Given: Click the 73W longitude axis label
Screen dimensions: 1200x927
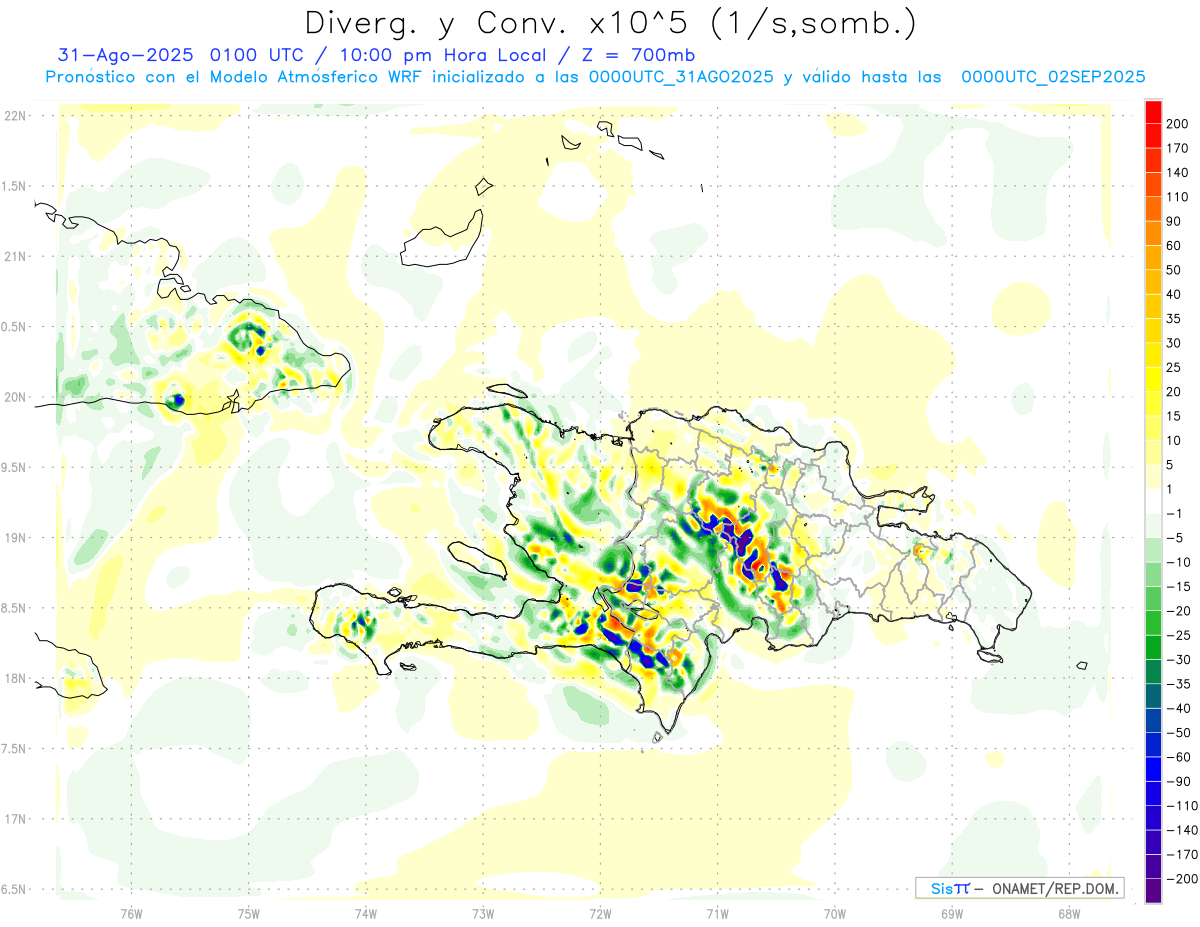Looking at the screenshot, I should (483, 913).
